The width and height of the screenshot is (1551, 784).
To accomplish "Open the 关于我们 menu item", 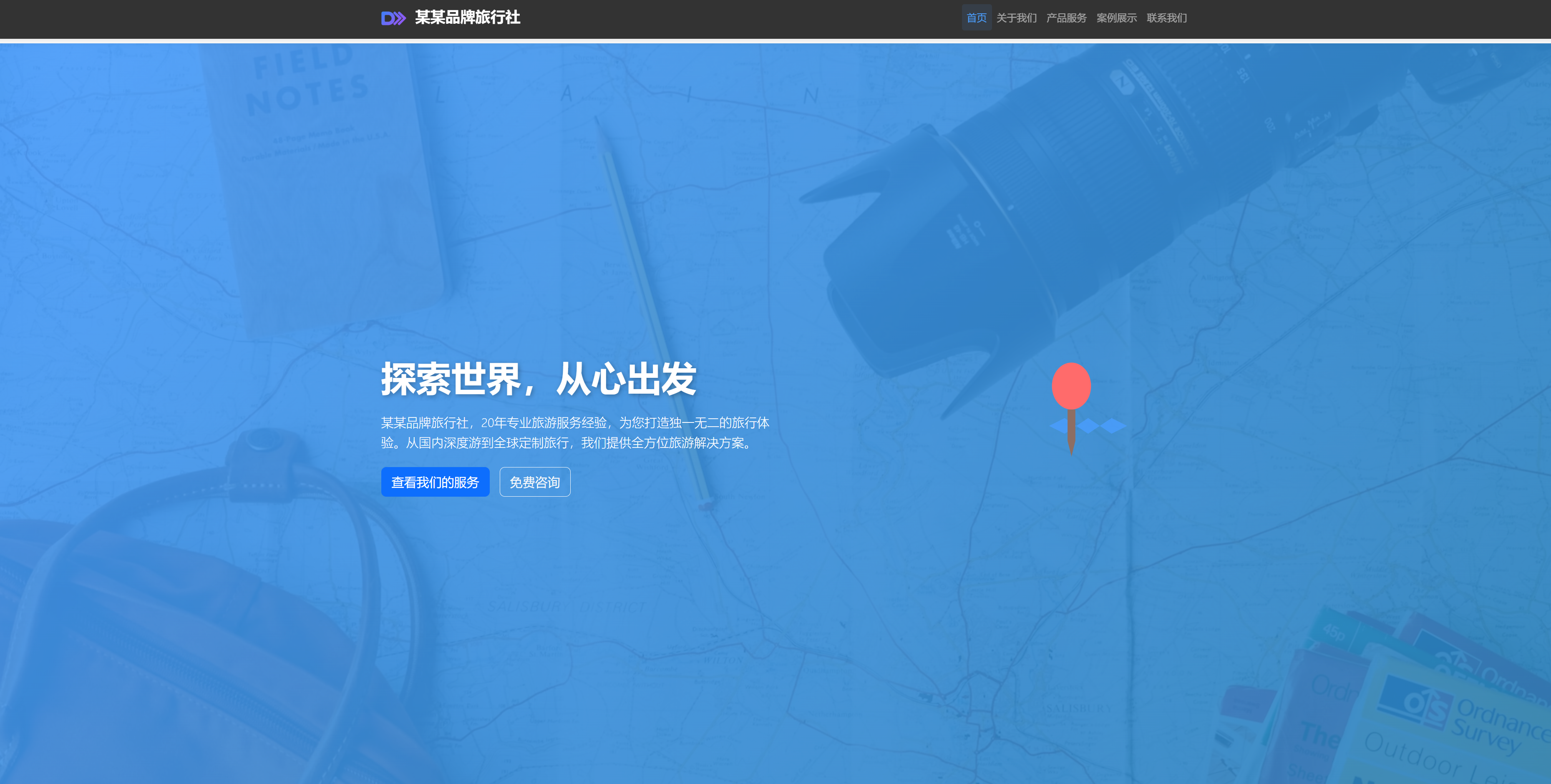I will pos(1016,18).
